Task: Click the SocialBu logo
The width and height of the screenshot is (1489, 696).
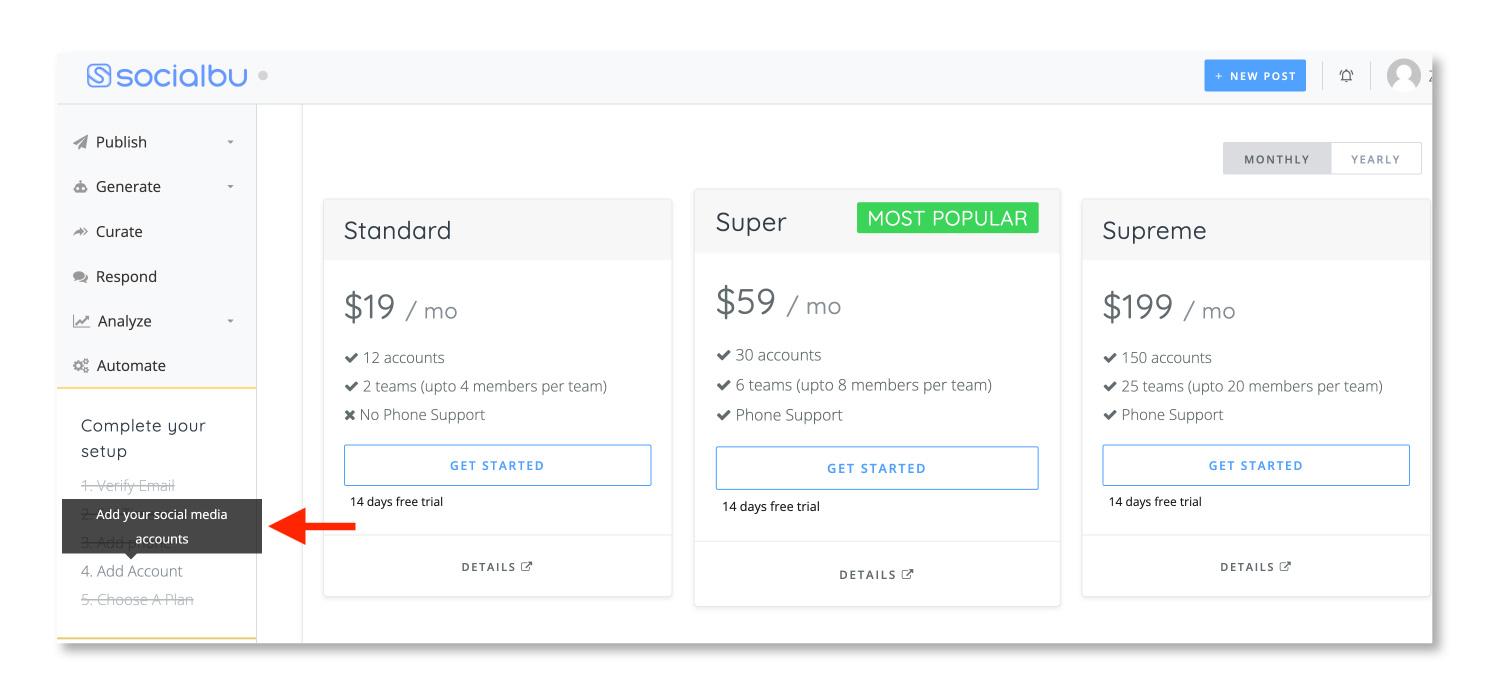Action: [x=166, y=76]
